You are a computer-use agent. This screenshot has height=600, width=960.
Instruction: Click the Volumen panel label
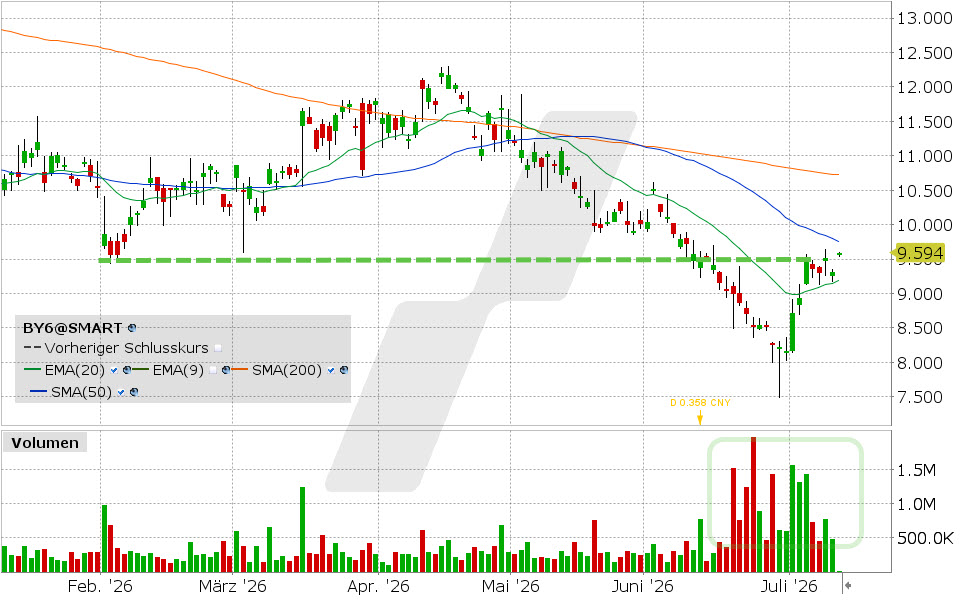[45, 443]
